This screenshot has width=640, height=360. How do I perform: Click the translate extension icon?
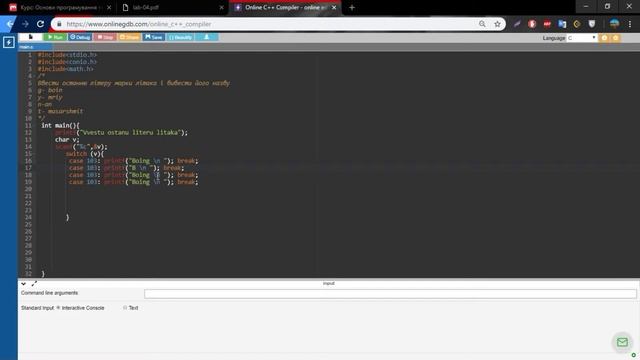[562, 24]
